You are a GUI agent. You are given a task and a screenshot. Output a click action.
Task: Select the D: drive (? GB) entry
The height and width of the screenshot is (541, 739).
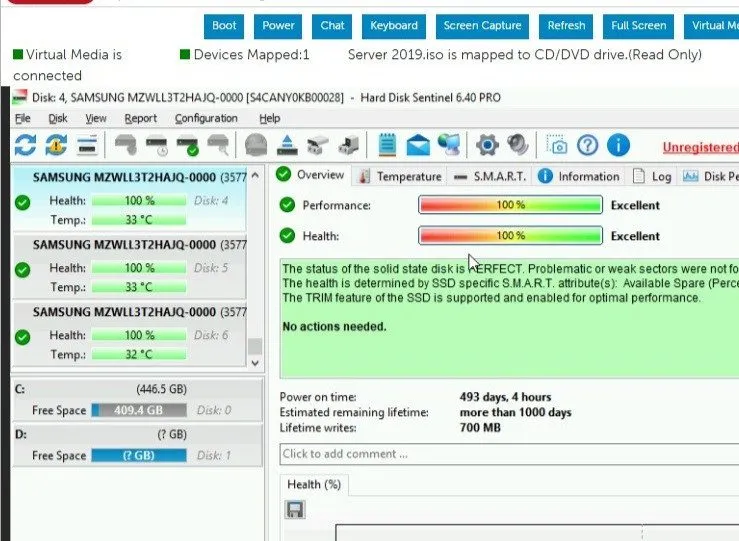[x=137, y=445]
